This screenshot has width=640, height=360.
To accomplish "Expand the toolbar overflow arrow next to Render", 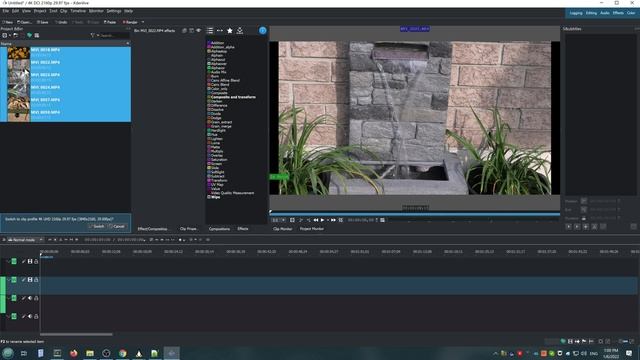I will click(143, 22).
